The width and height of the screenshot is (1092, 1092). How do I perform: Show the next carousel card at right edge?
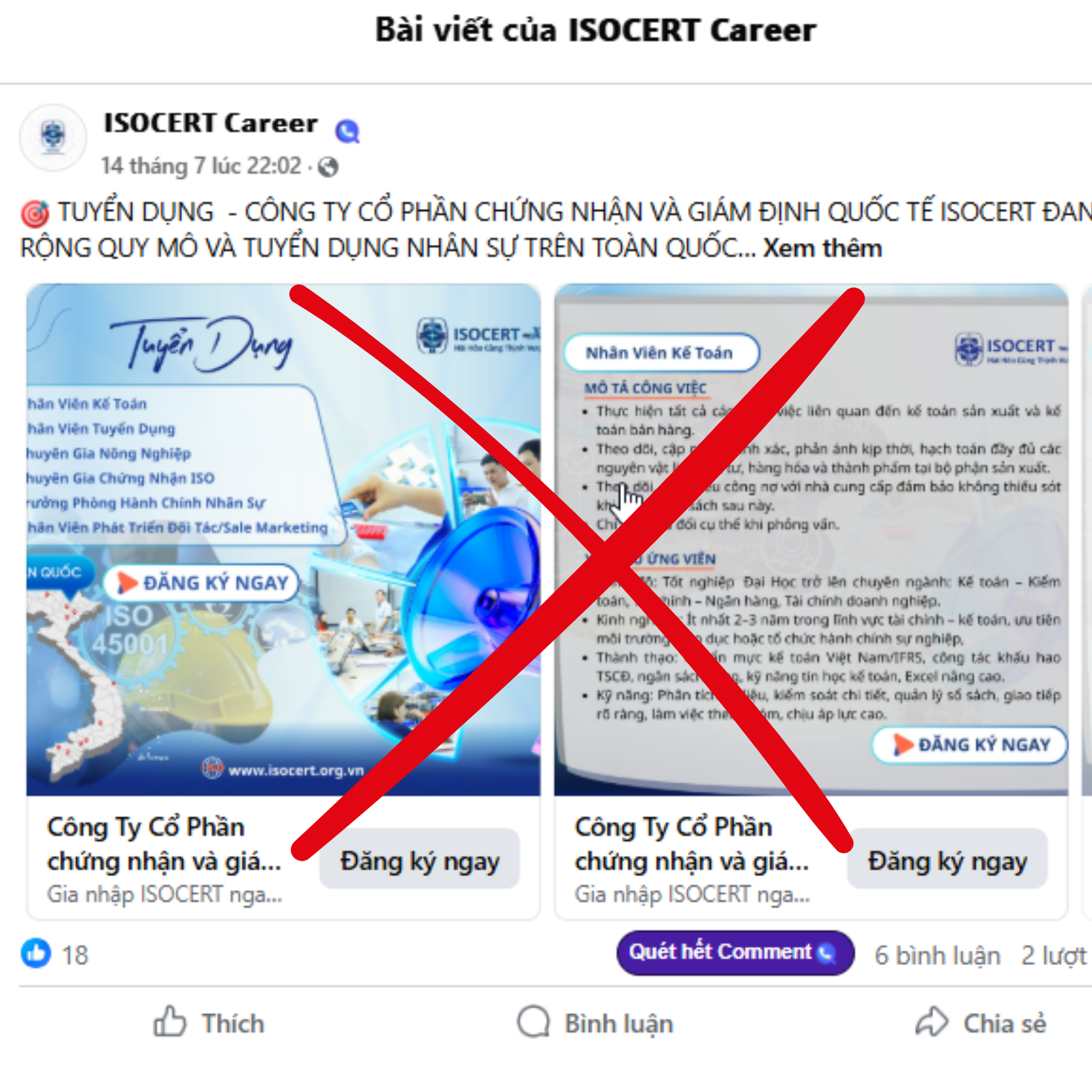(1087, 601)
